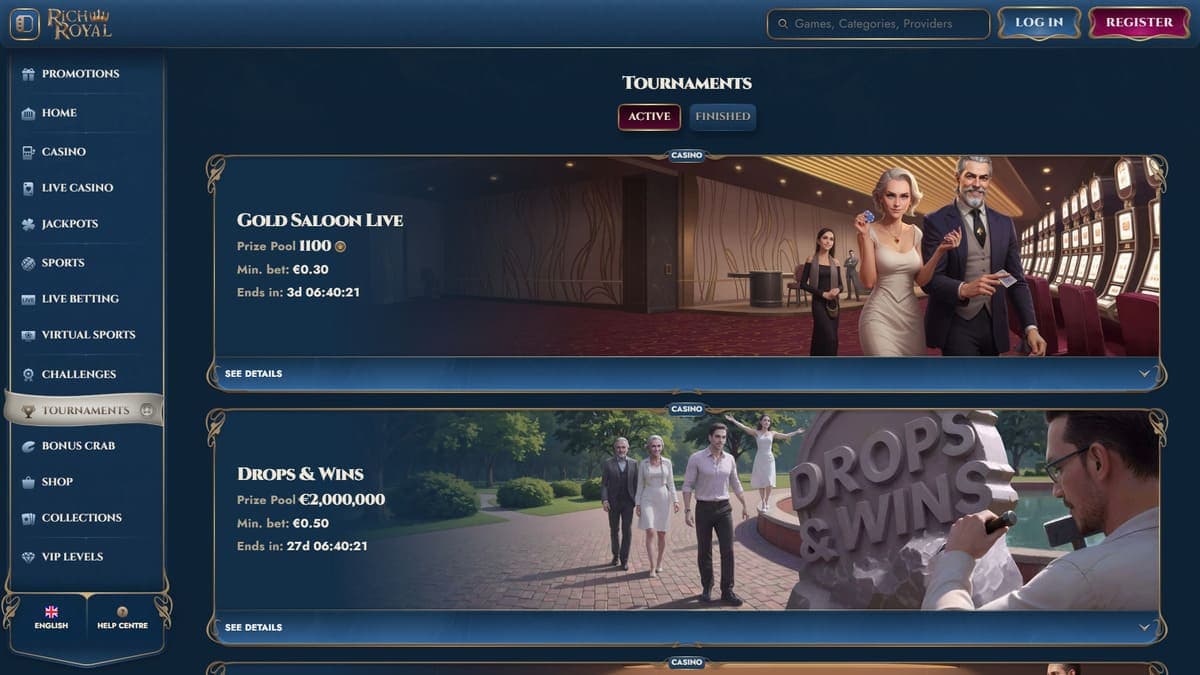1200x675 pixels.
Task: Click the VIP Levels diamond icon
Action: tap(28, 557)
